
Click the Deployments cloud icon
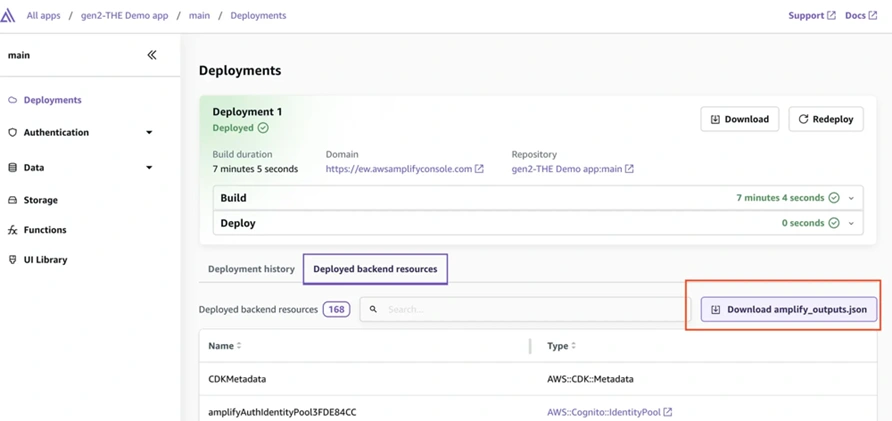click(13, 100)
